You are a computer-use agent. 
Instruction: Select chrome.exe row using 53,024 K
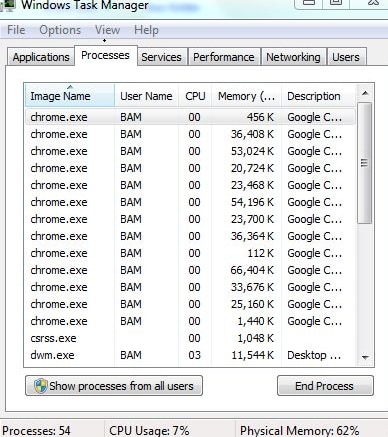(190, 151)
